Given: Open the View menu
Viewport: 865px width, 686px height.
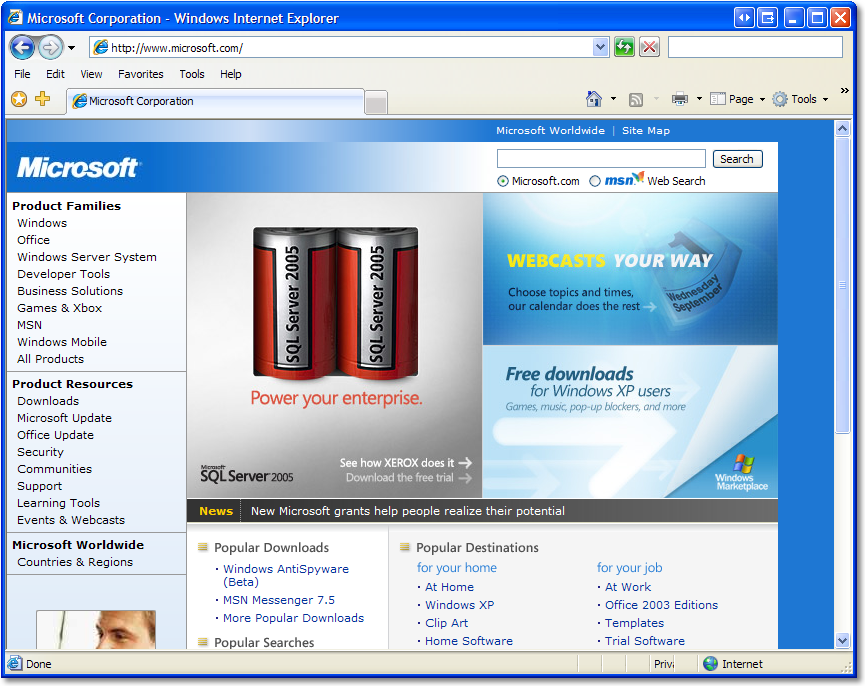Looking at the screenshot, I should pos(91,74).
